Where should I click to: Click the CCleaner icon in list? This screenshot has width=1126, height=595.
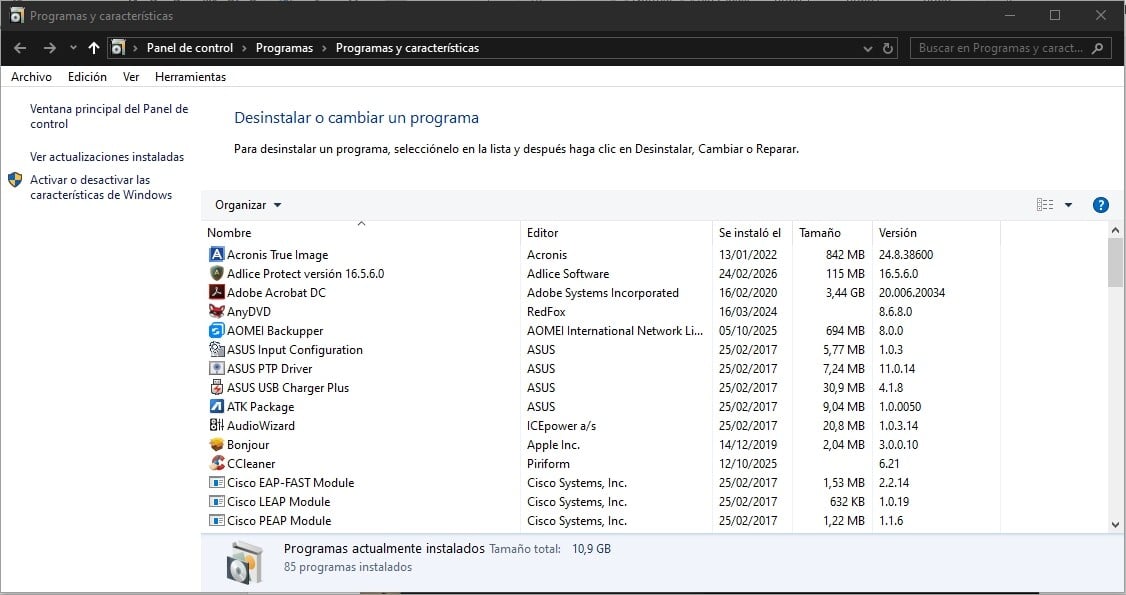pos(217,464)
